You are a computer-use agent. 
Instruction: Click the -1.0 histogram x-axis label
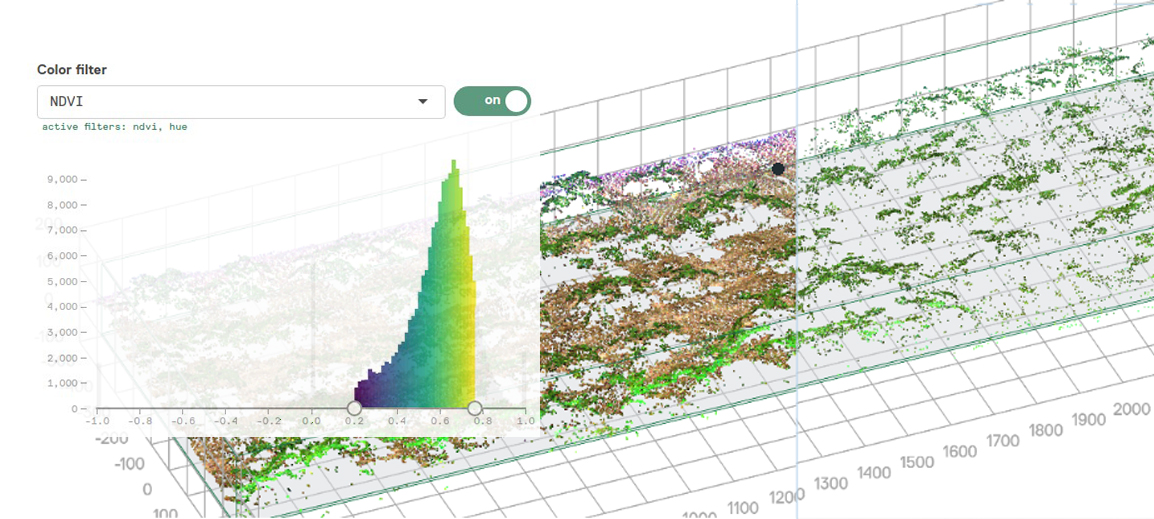[96, 422]
